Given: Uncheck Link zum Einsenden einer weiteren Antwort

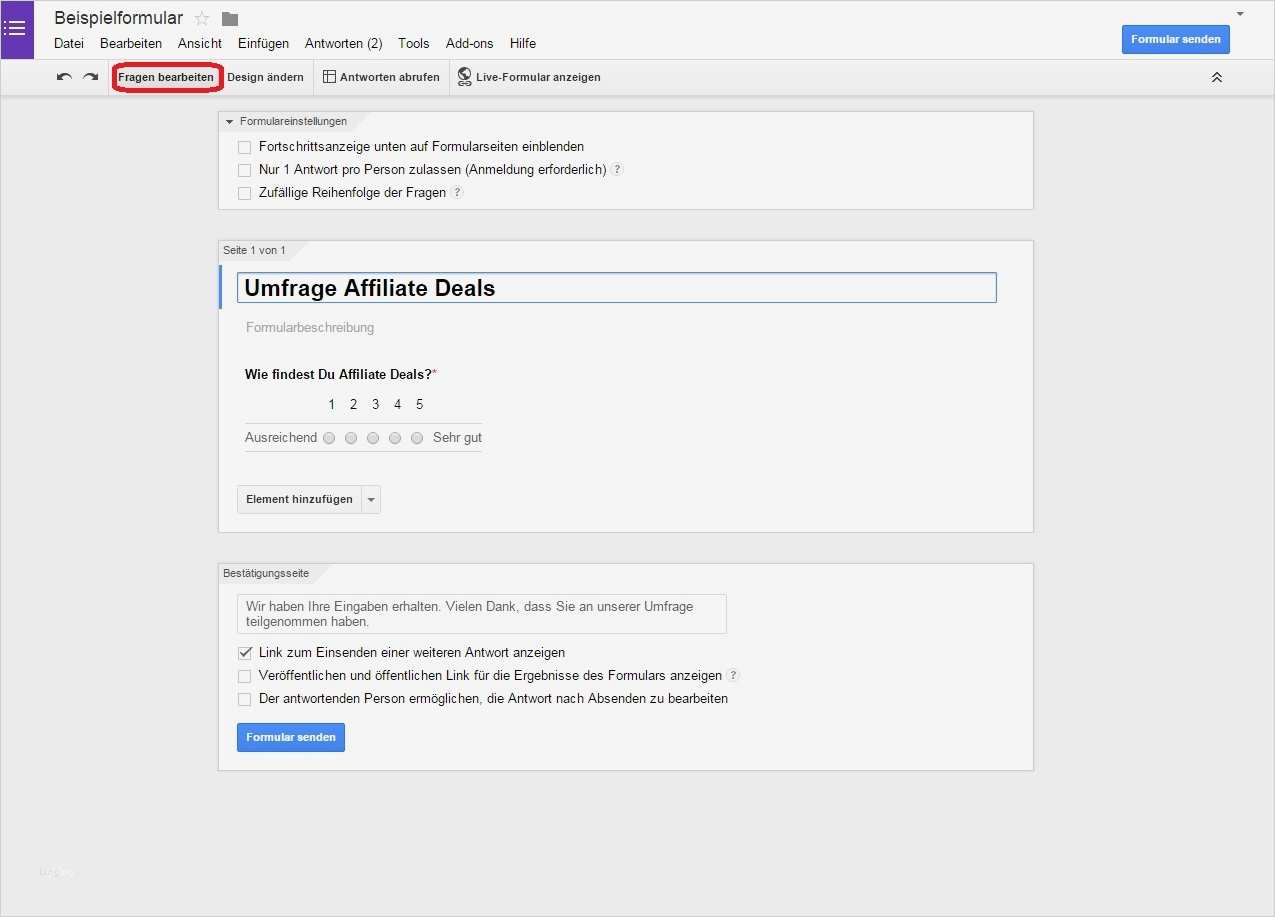Looking at the screenshot, I should click(244, 652).
